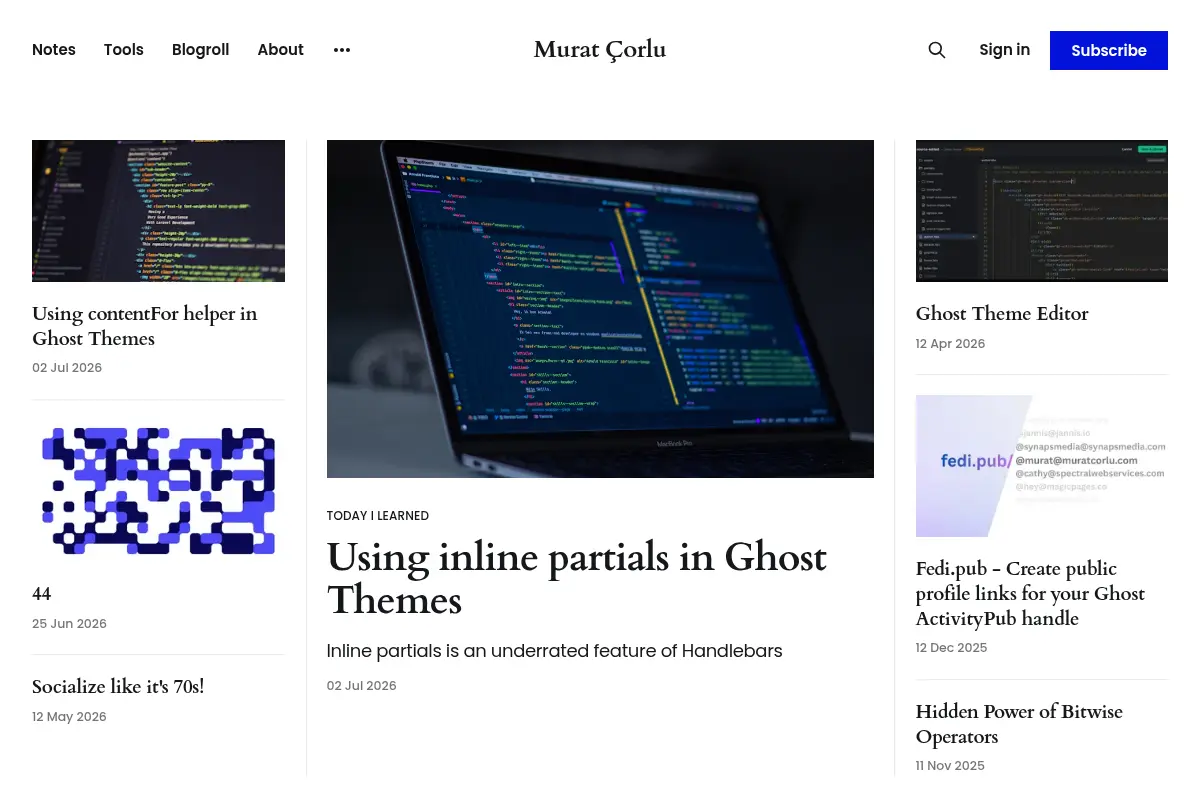The image size is (1200, 800).
Task: Open the fedi.pub thumbnail image
Action: [x=1042, y=466]
